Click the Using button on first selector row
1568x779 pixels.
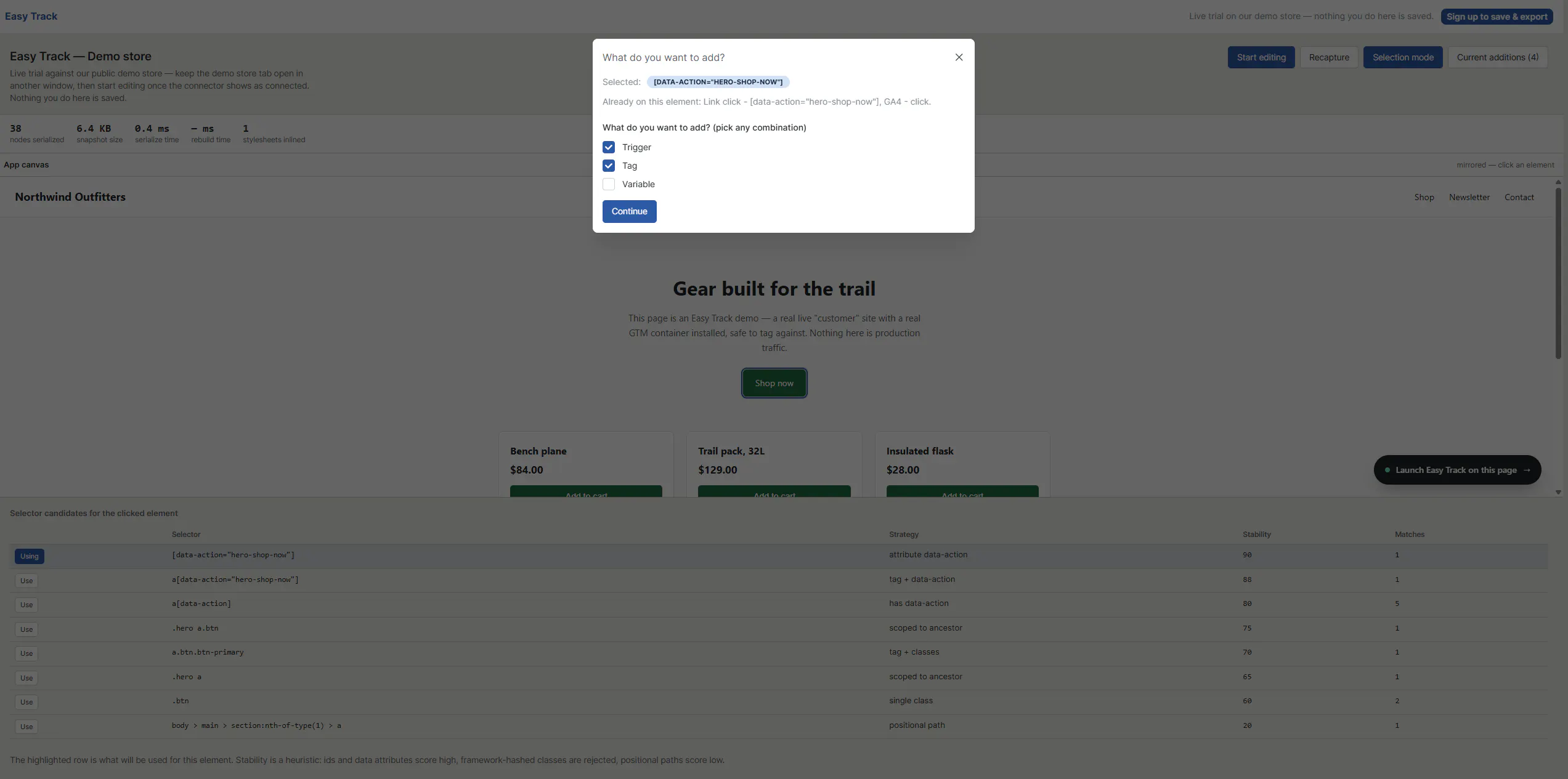29,556
